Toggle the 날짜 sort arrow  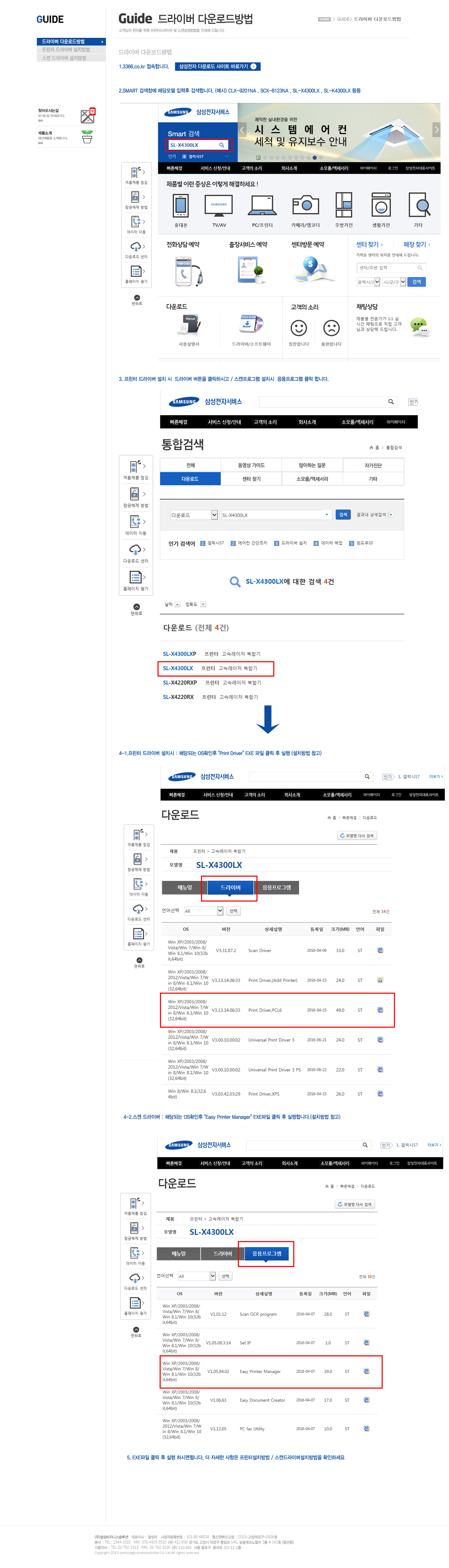[177, 604]
